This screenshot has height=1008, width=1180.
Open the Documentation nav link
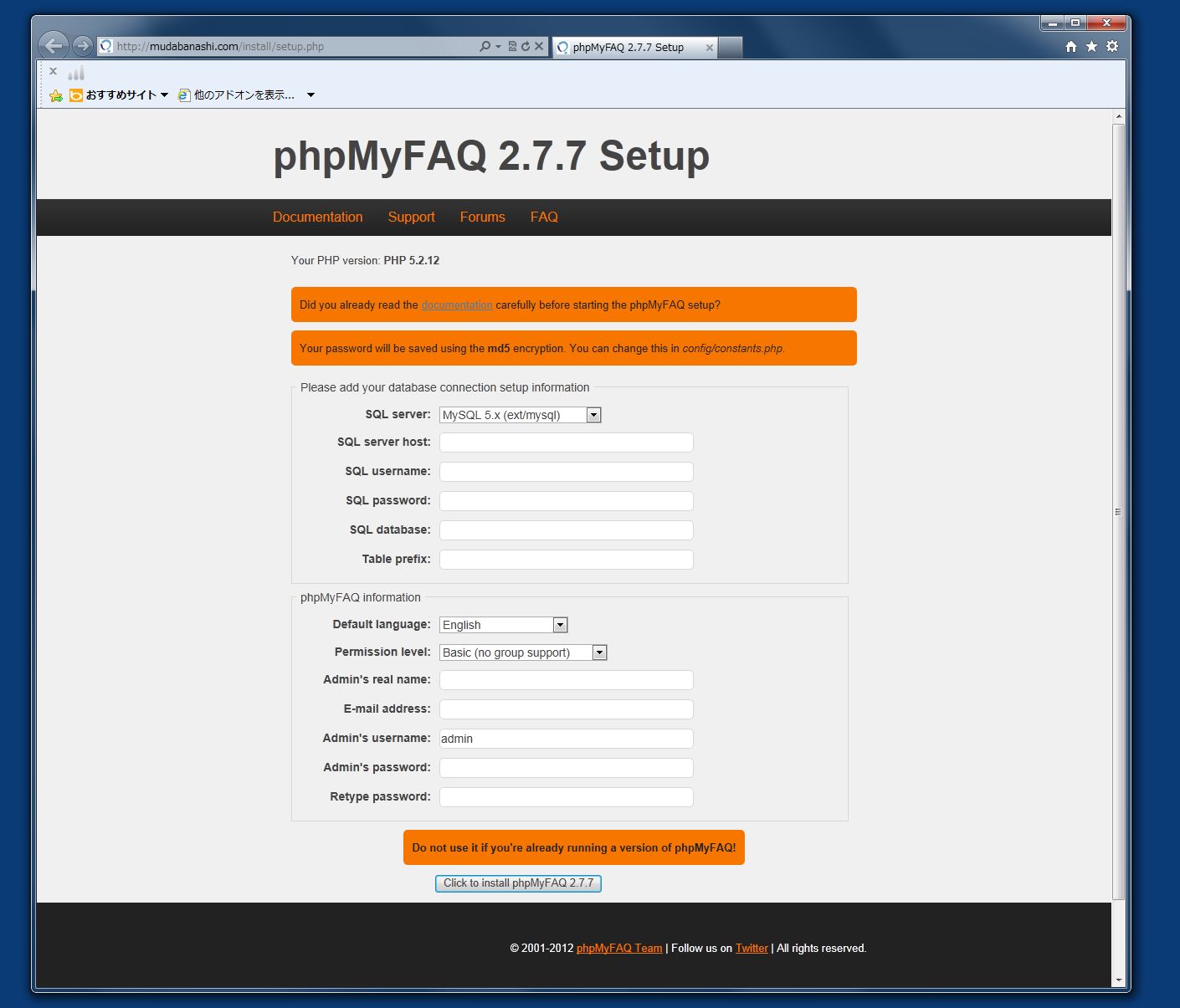[x=318, y=217]
